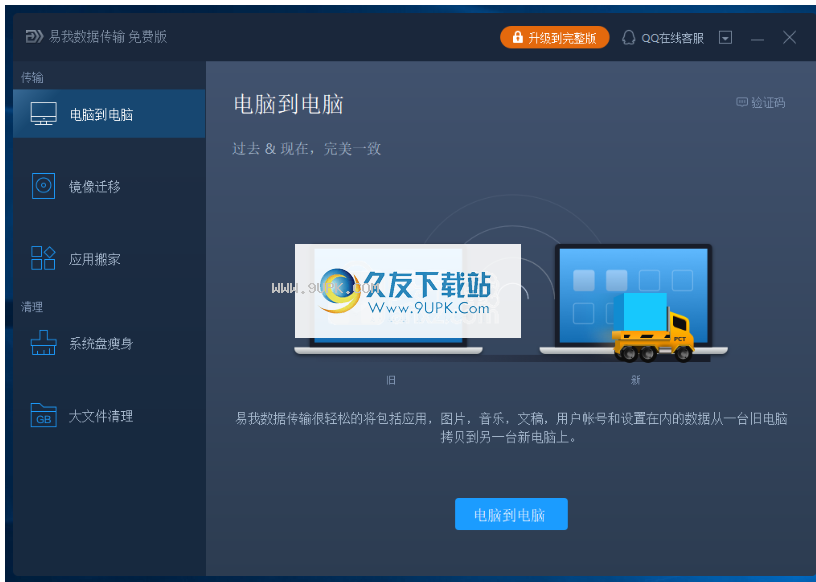Close the 易我数据传输 window
The image size is (816, 582).
(789, 37)
